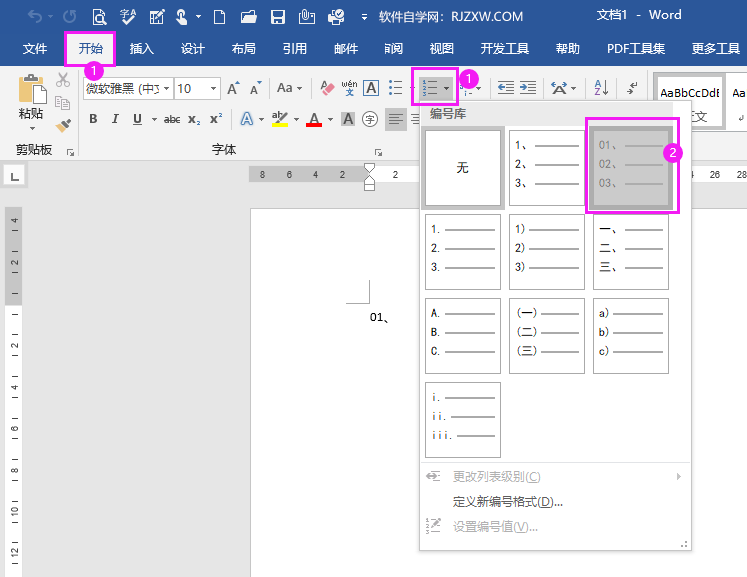747x577 pixels.
Task: Choose the 1、2、3、 numbering format
Action: [x=547, y=168]
